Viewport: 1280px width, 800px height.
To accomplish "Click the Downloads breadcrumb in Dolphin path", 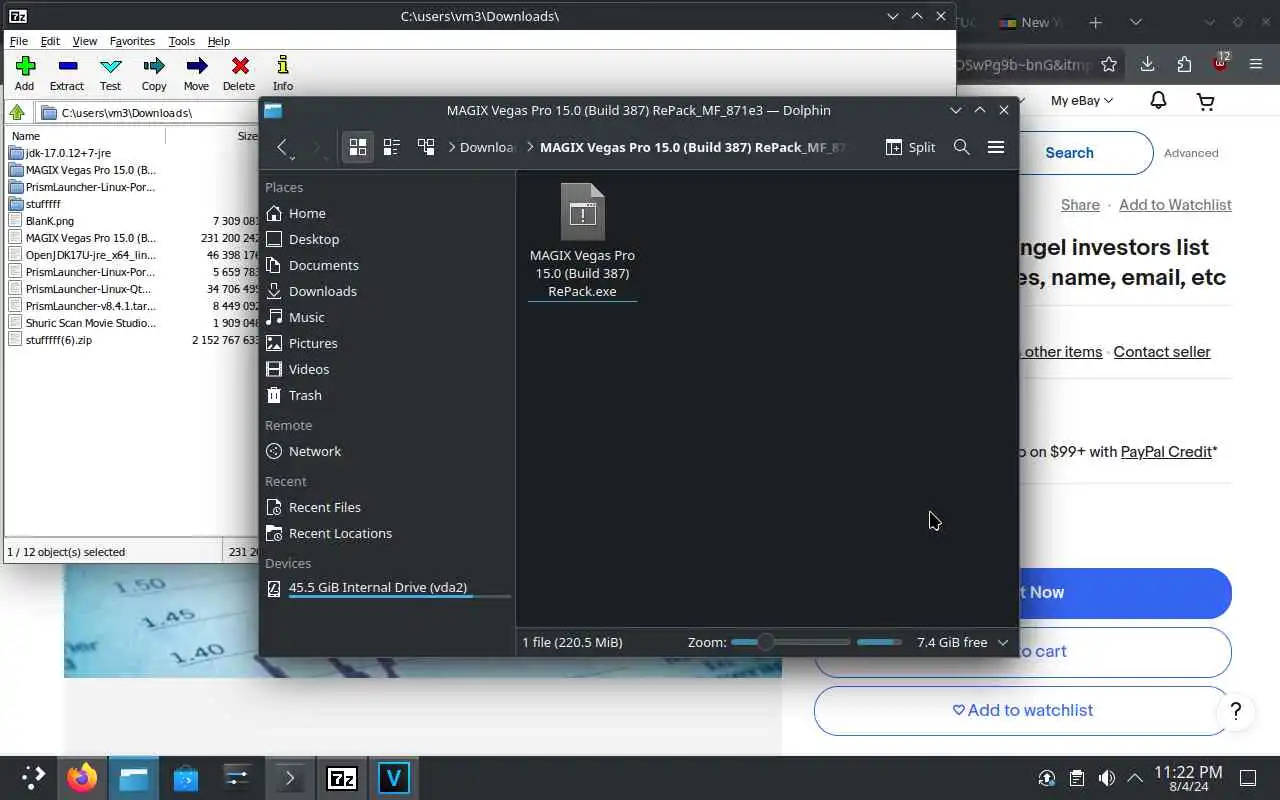I will coord(487,147).
